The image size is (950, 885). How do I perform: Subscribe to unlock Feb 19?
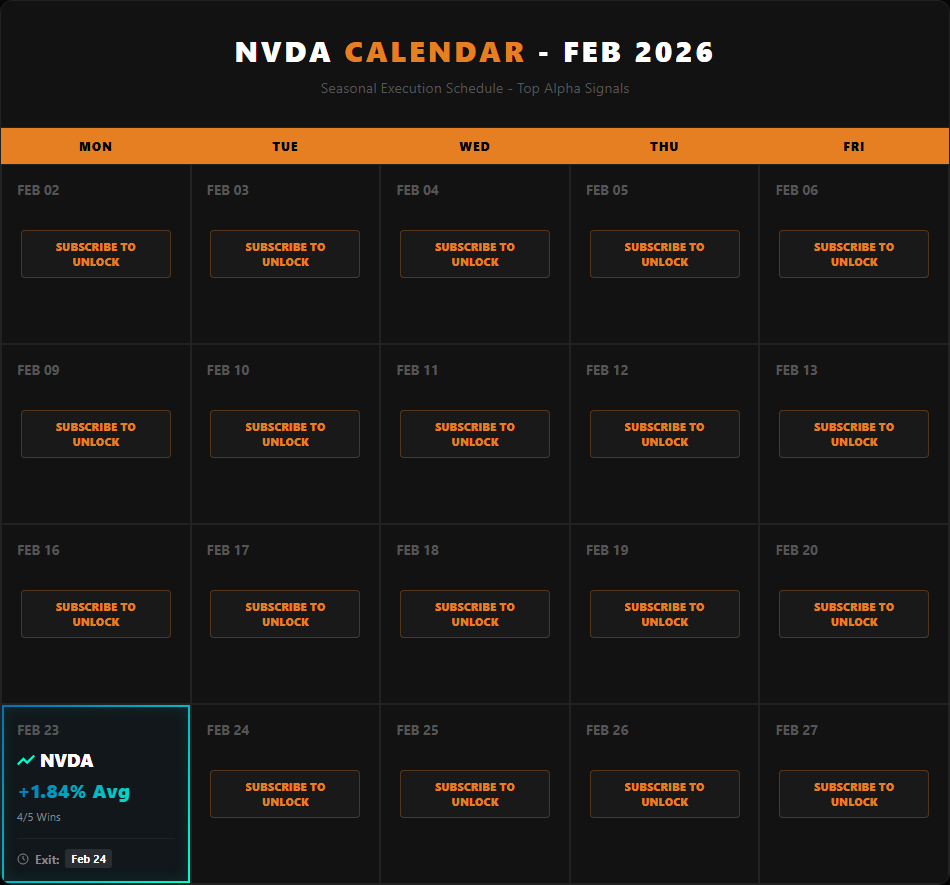coord(664,614)
